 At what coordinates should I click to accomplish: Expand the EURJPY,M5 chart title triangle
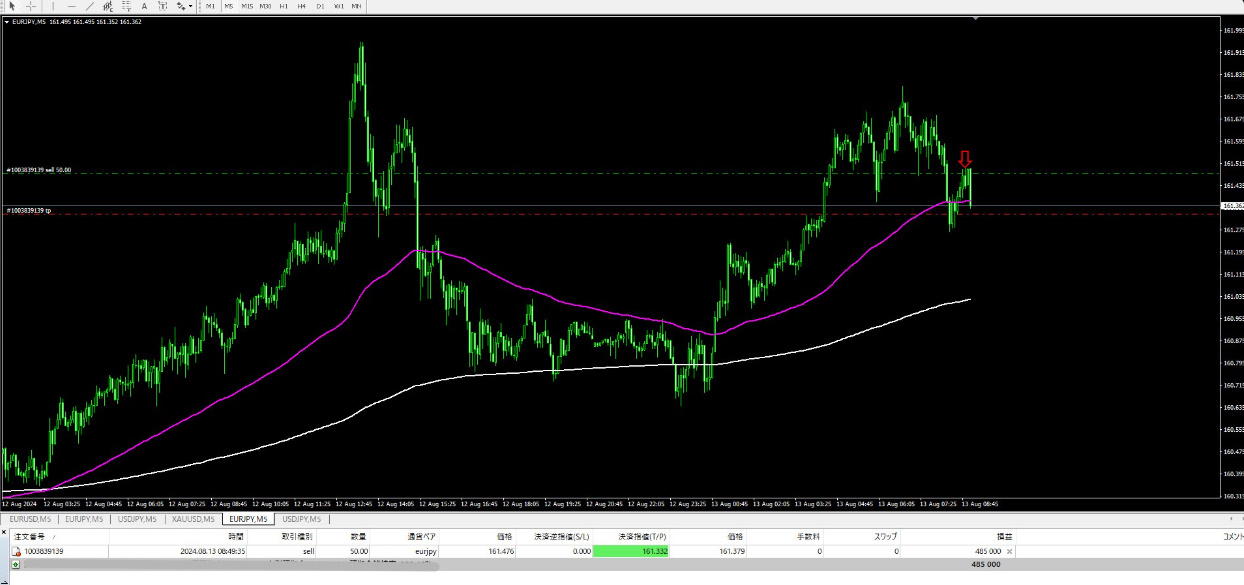click(5, 21)
